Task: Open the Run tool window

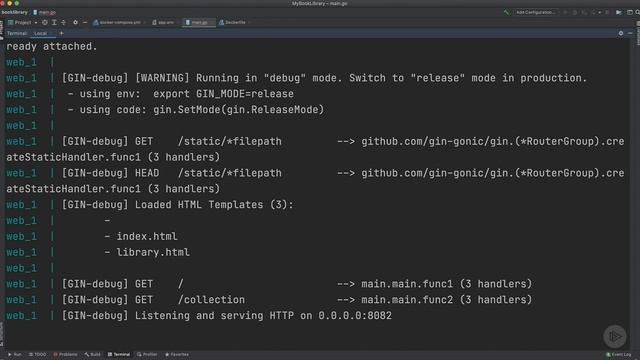Action: tap(15, 354)
